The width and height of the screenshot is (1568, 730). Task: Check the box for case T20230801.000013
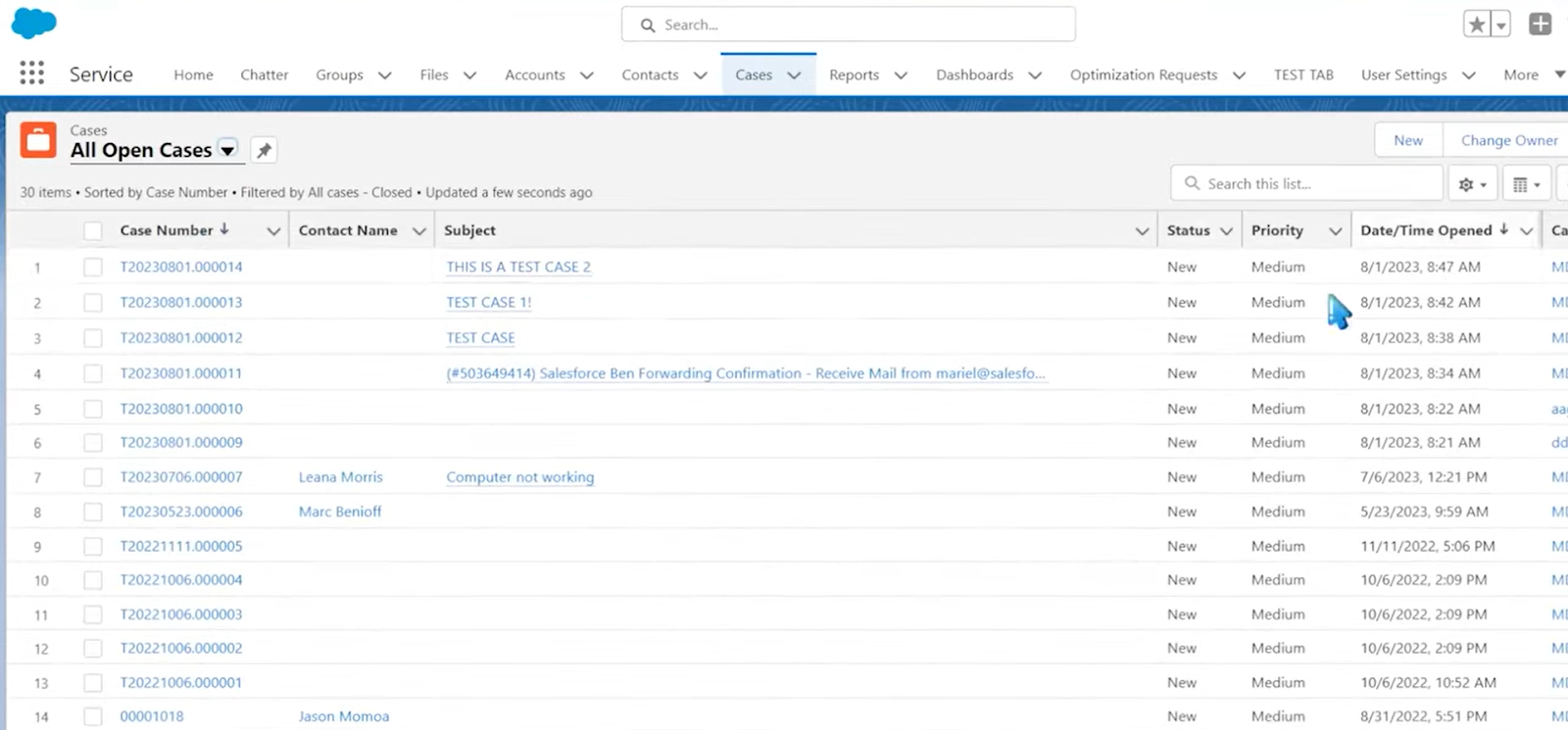pyautogui.click(x=93, y=303)
